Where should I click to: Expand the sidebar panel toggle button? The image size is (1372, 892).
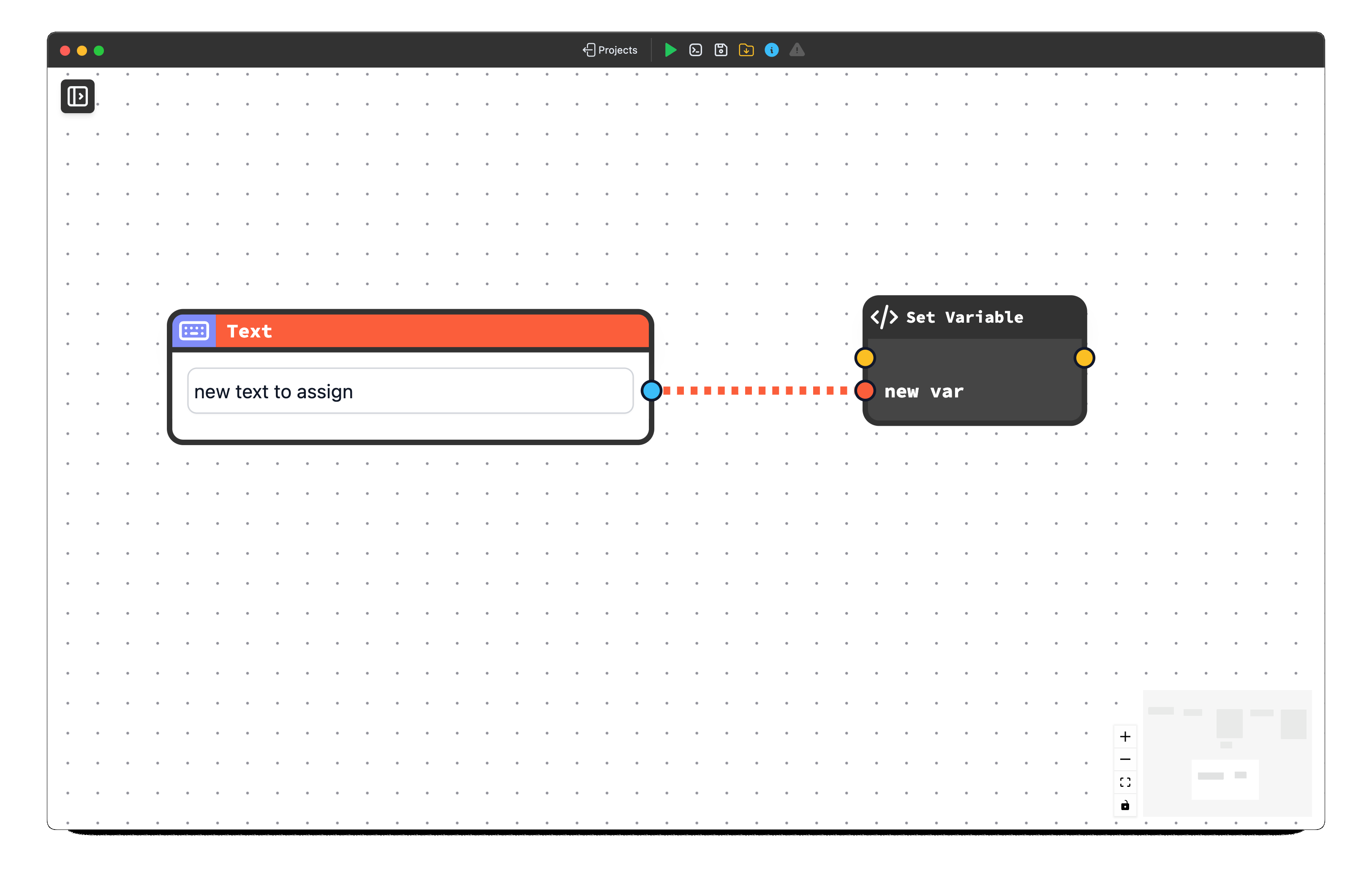coord(78,96)
